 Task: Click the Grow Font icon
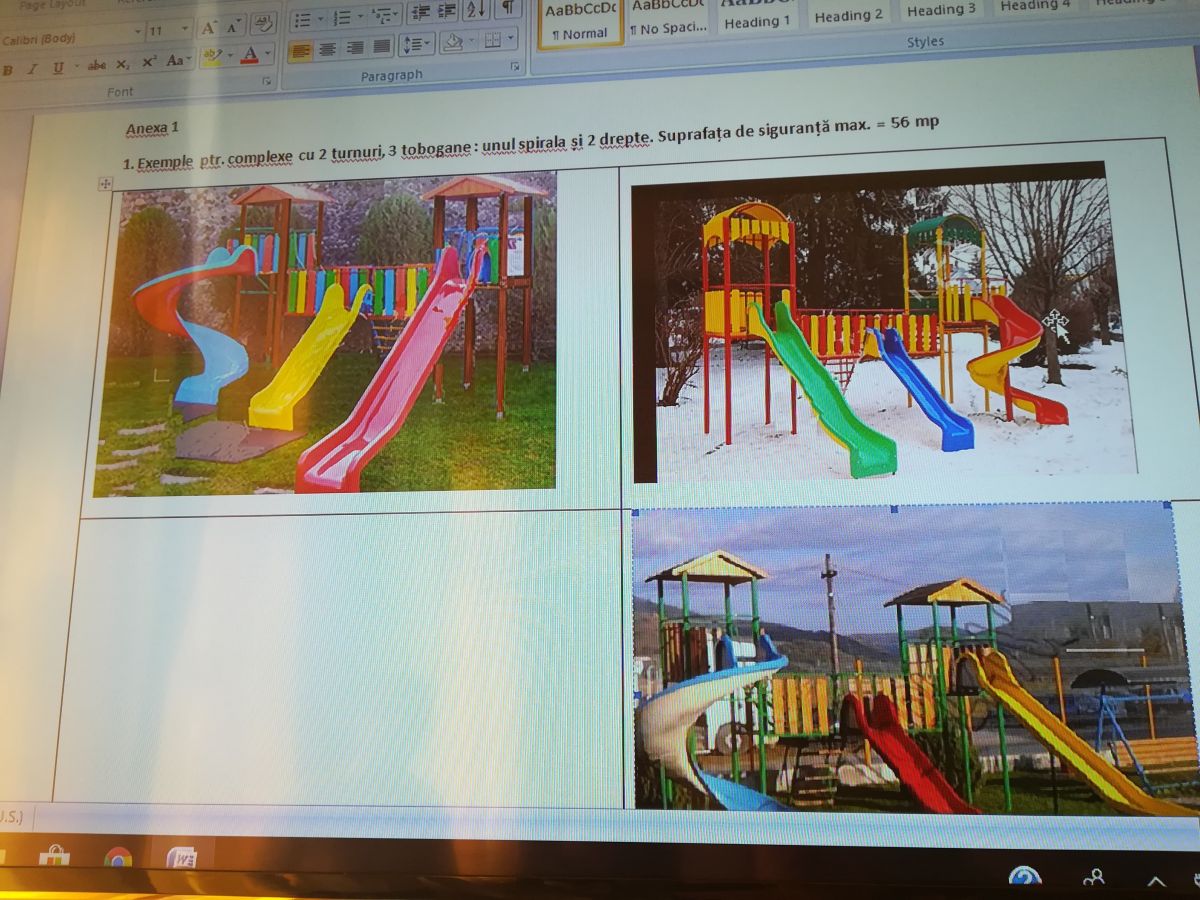pos(208,27)
